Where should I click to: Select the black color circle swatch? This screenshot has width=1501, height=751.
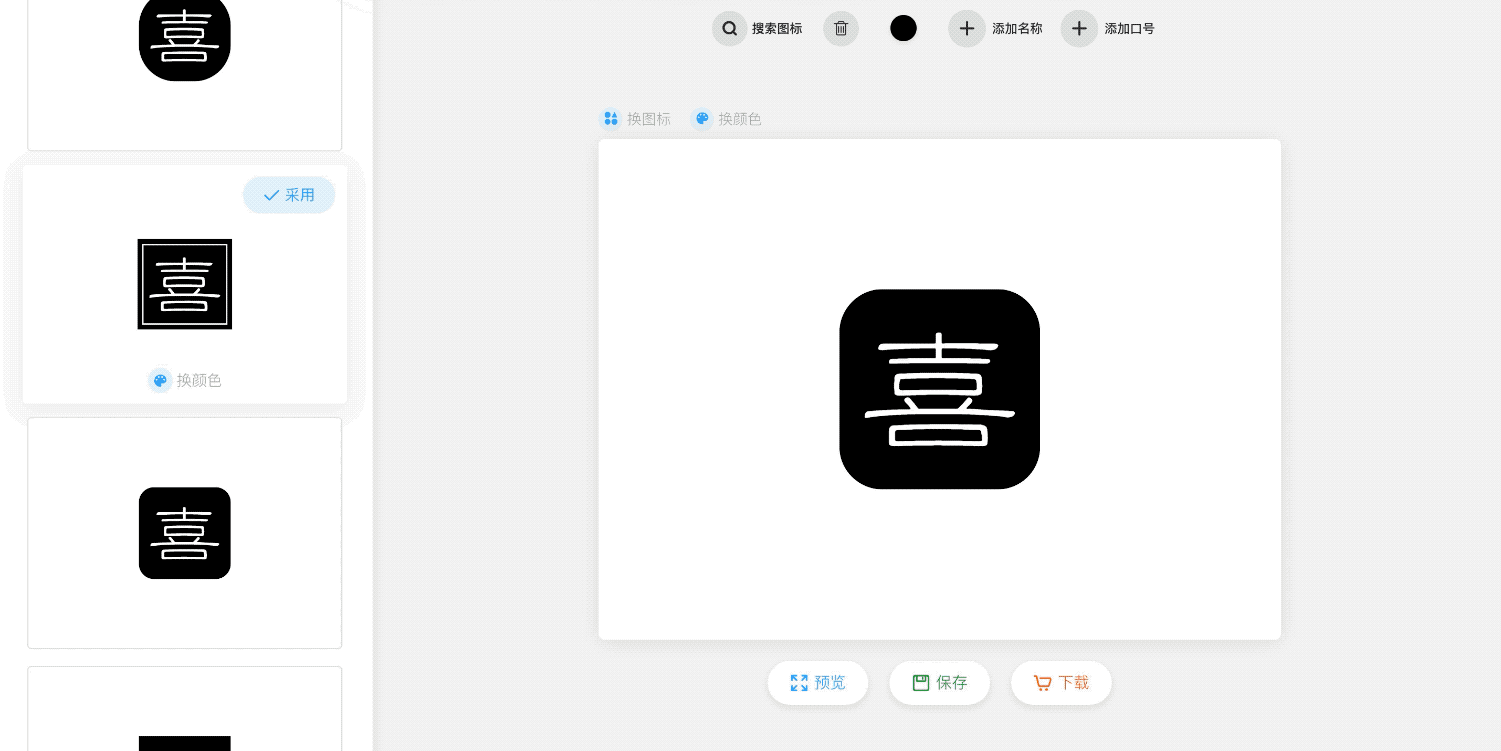903,28
